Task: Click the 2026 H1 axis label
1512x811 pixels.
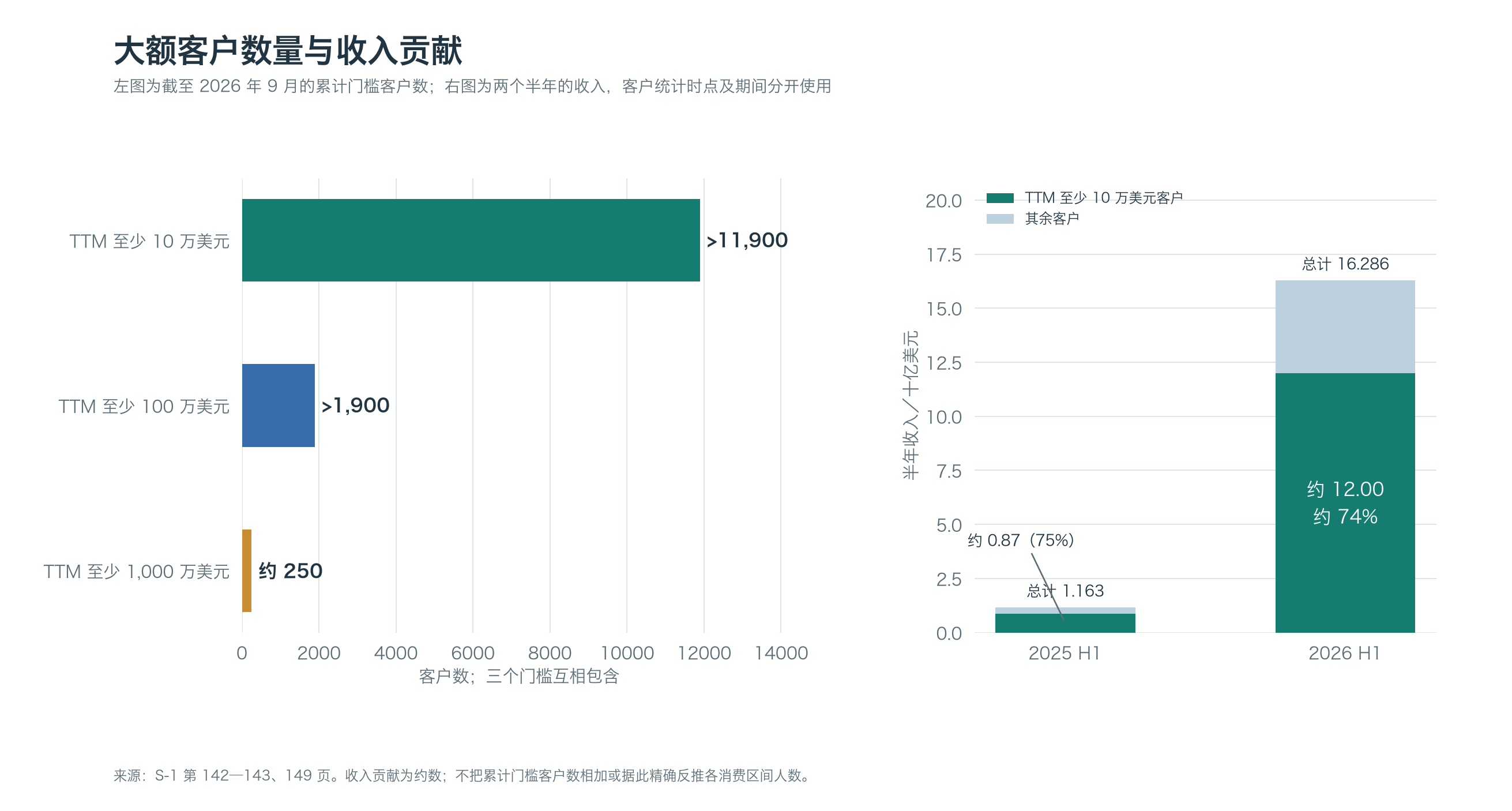Action: point(1345,653)
